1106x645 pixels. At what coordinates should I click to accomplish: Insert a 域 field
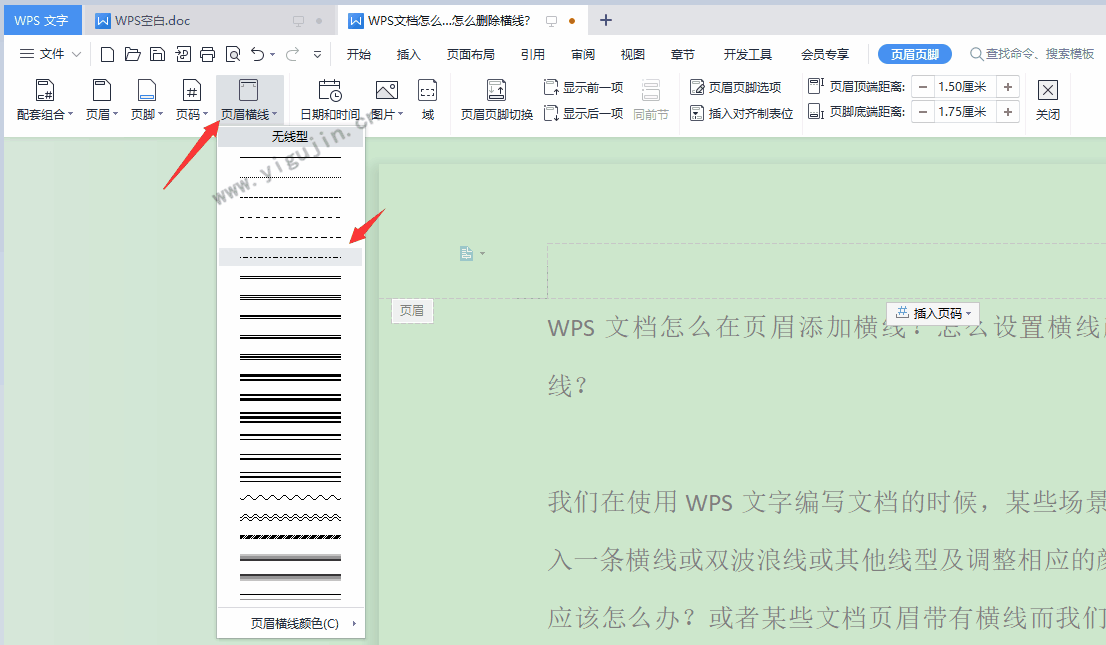tap(427, 100)
